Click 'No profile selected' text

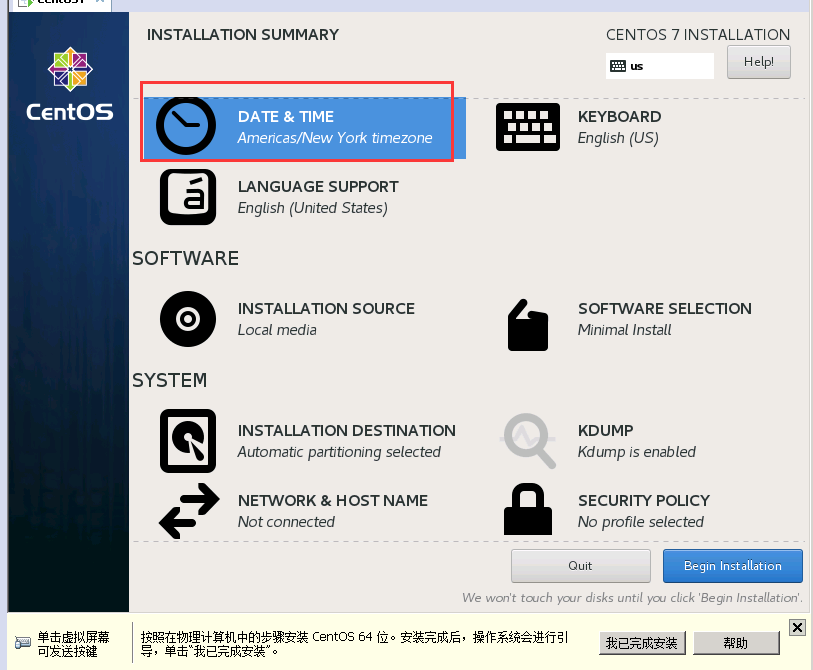point(641,522)
